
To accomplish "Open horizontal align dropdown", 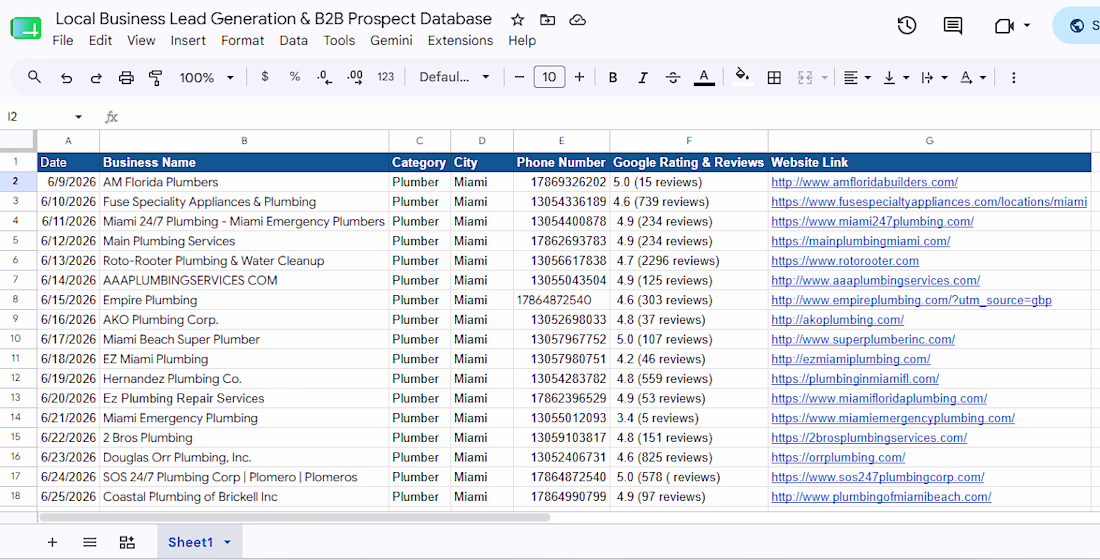I will (x=857, y=77).
